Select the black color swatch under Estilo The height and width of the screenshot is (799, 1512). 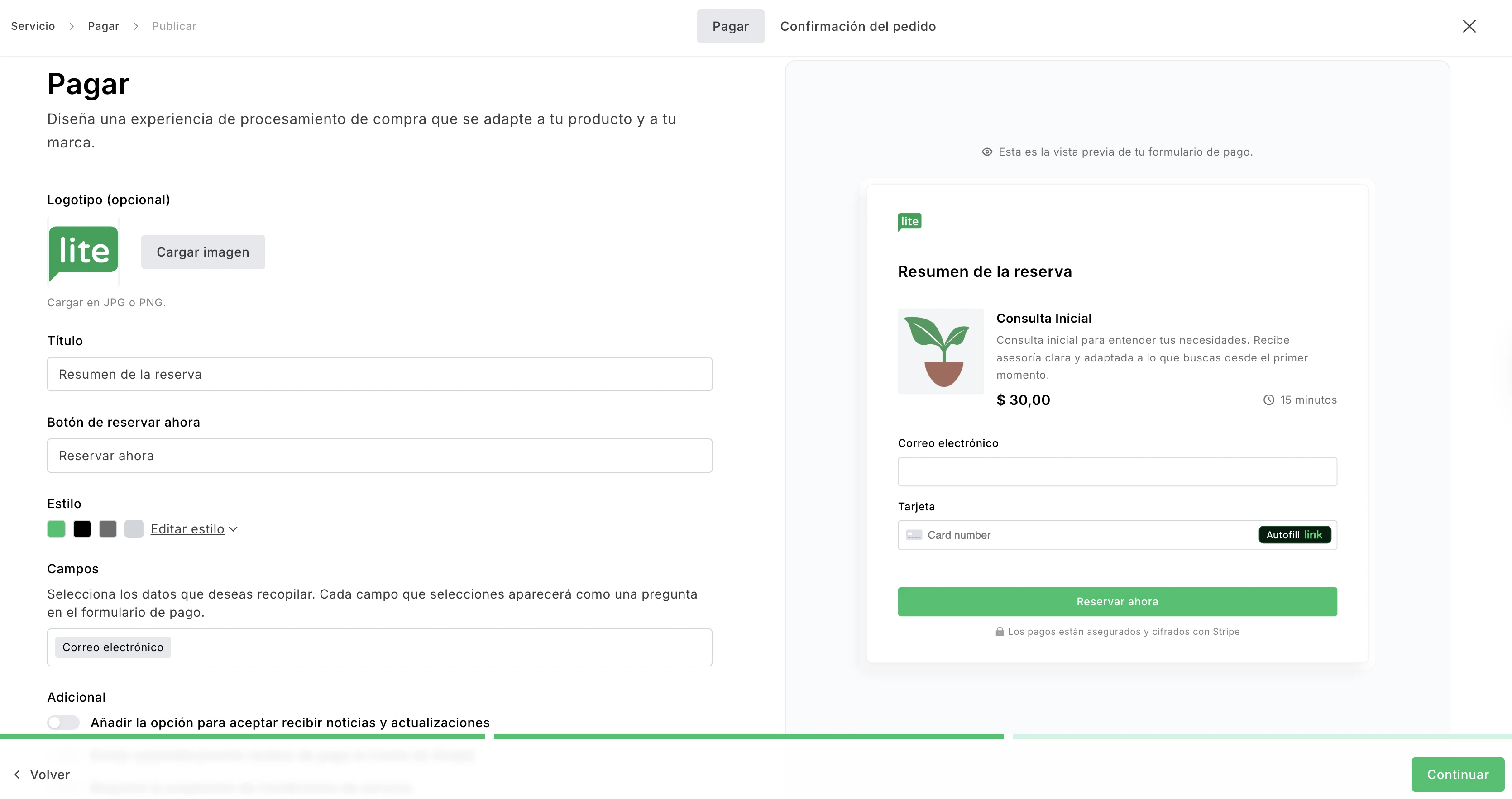pyautogui.click(x=81, y=528)
